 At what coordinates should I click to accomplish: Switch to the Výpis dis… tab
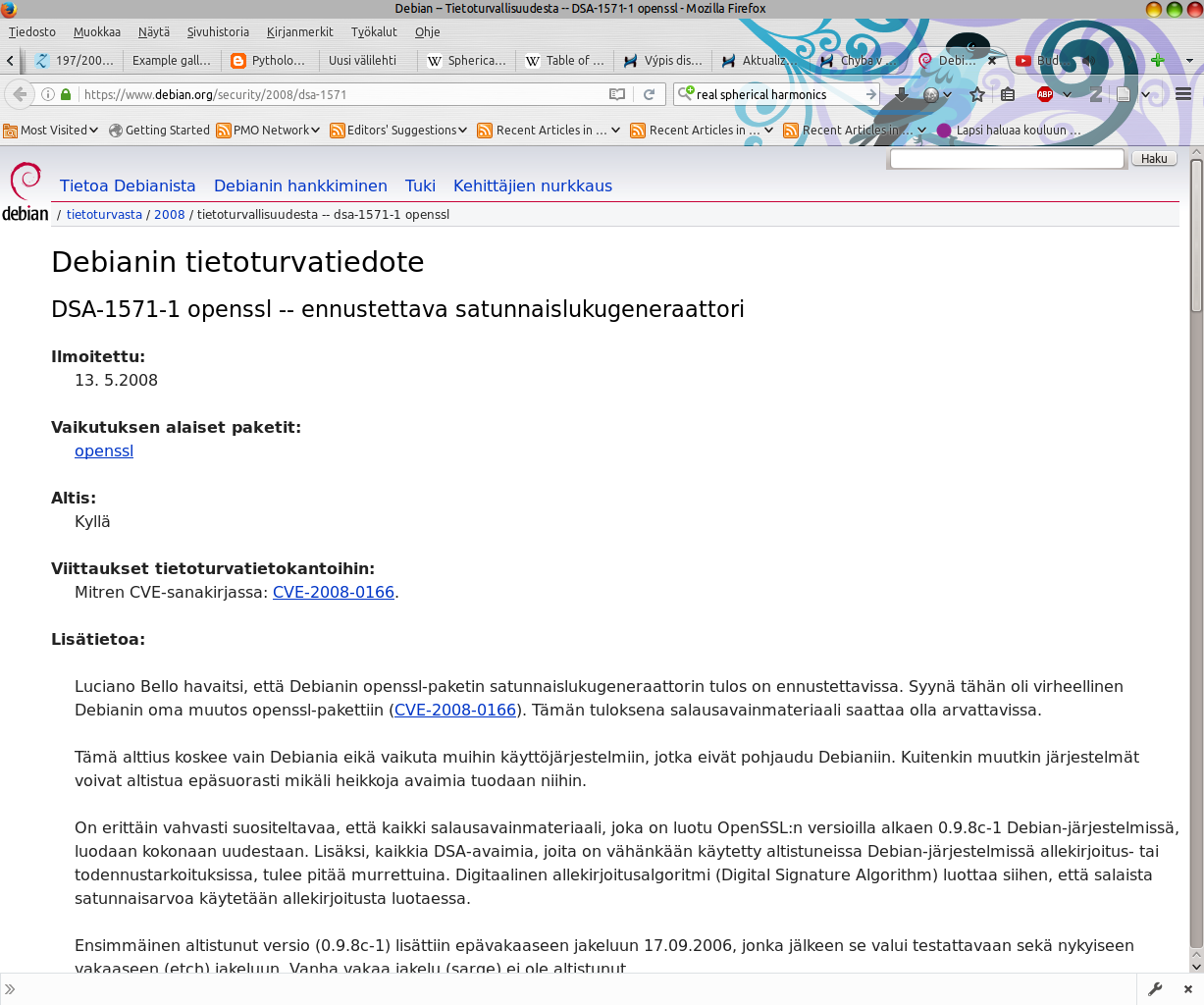(x=662, y=60)
